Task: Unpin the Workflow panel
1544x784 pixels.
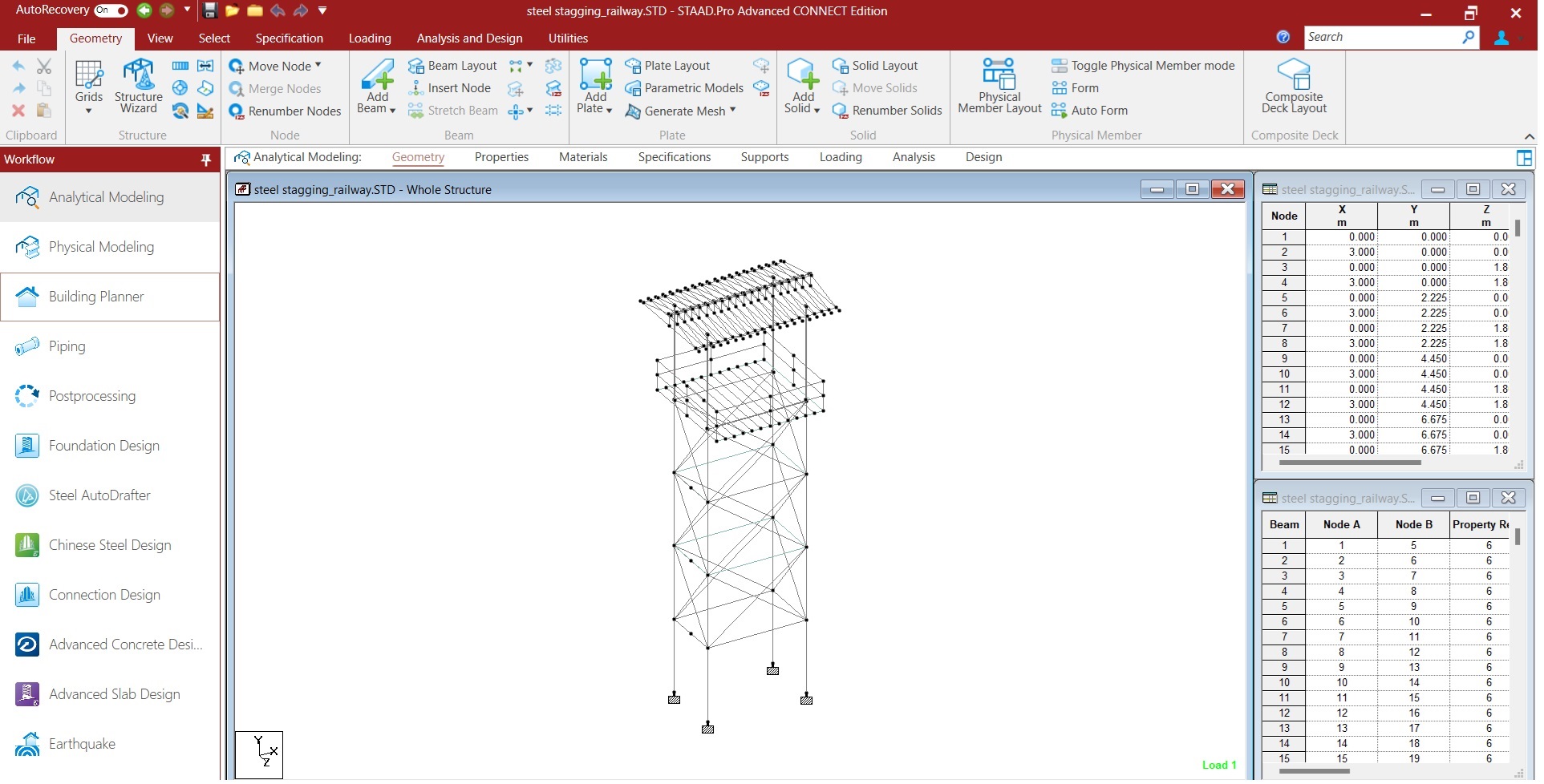Action: click(x=206, y=160)
